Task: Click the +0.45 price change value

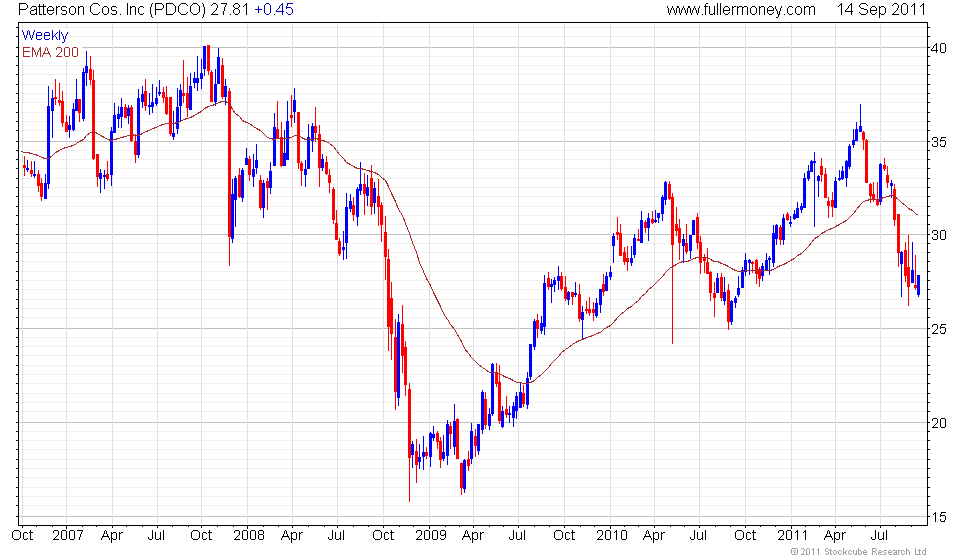Action: pyautogui.click(x=274, y=10)
